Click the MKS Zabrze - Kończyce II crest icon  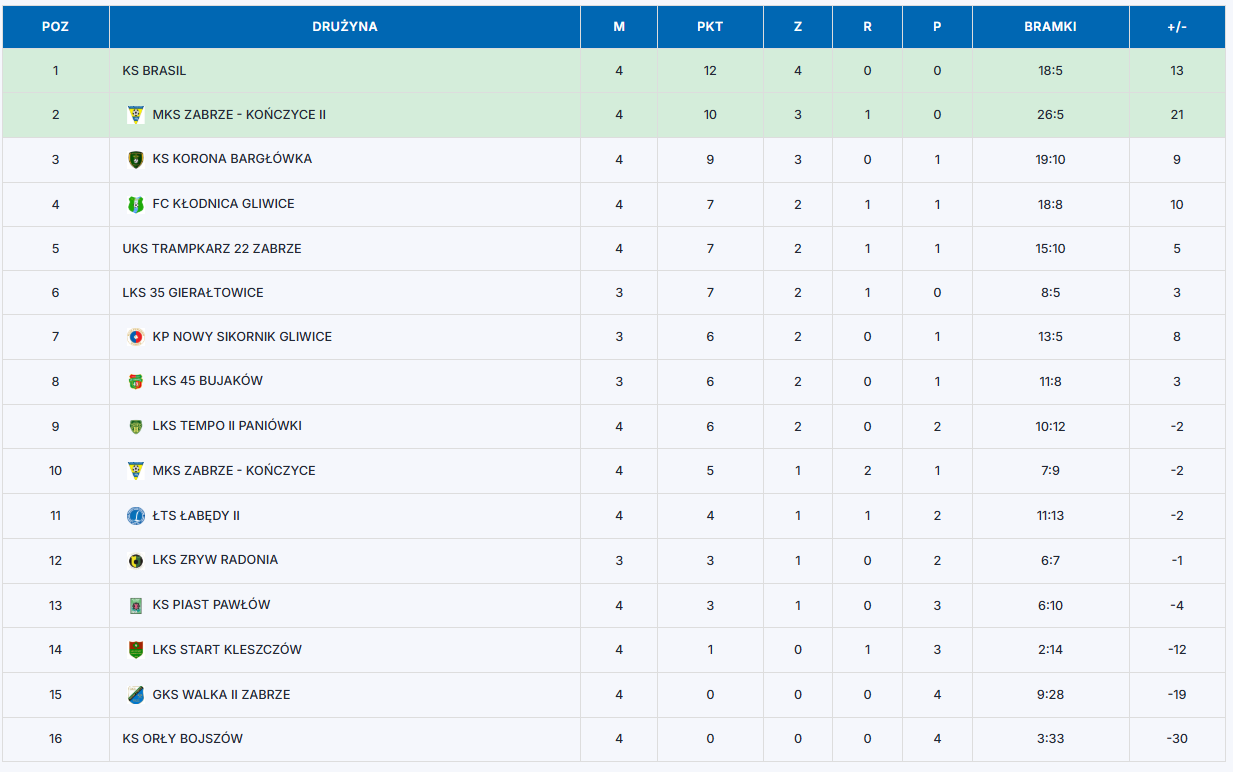[135, 115]
